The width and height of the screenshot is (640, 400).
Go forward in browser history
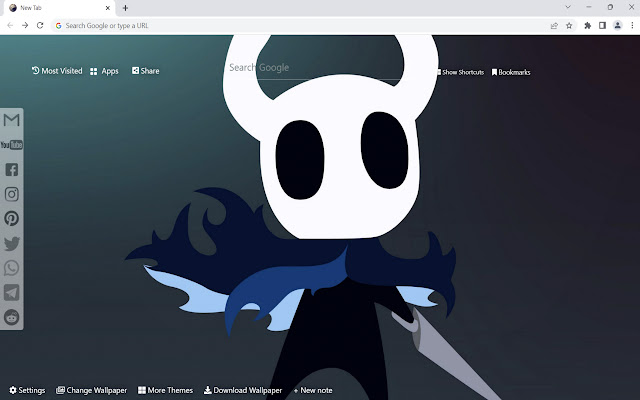click(x=25, y=25)
